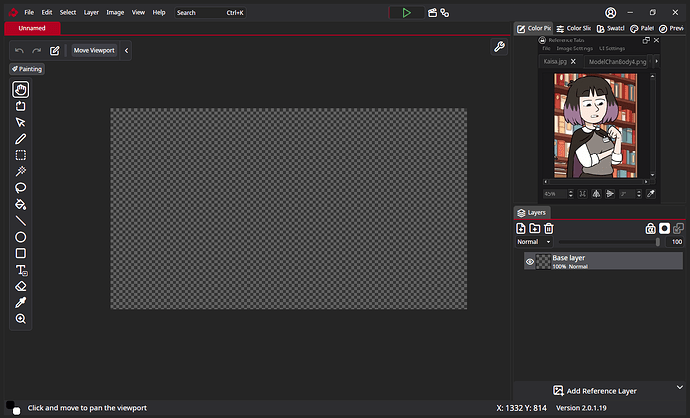Image resolution: width=690 pixels, height=418 pixels.
Task: Open the Layer menu
Action: click(91, 12)
